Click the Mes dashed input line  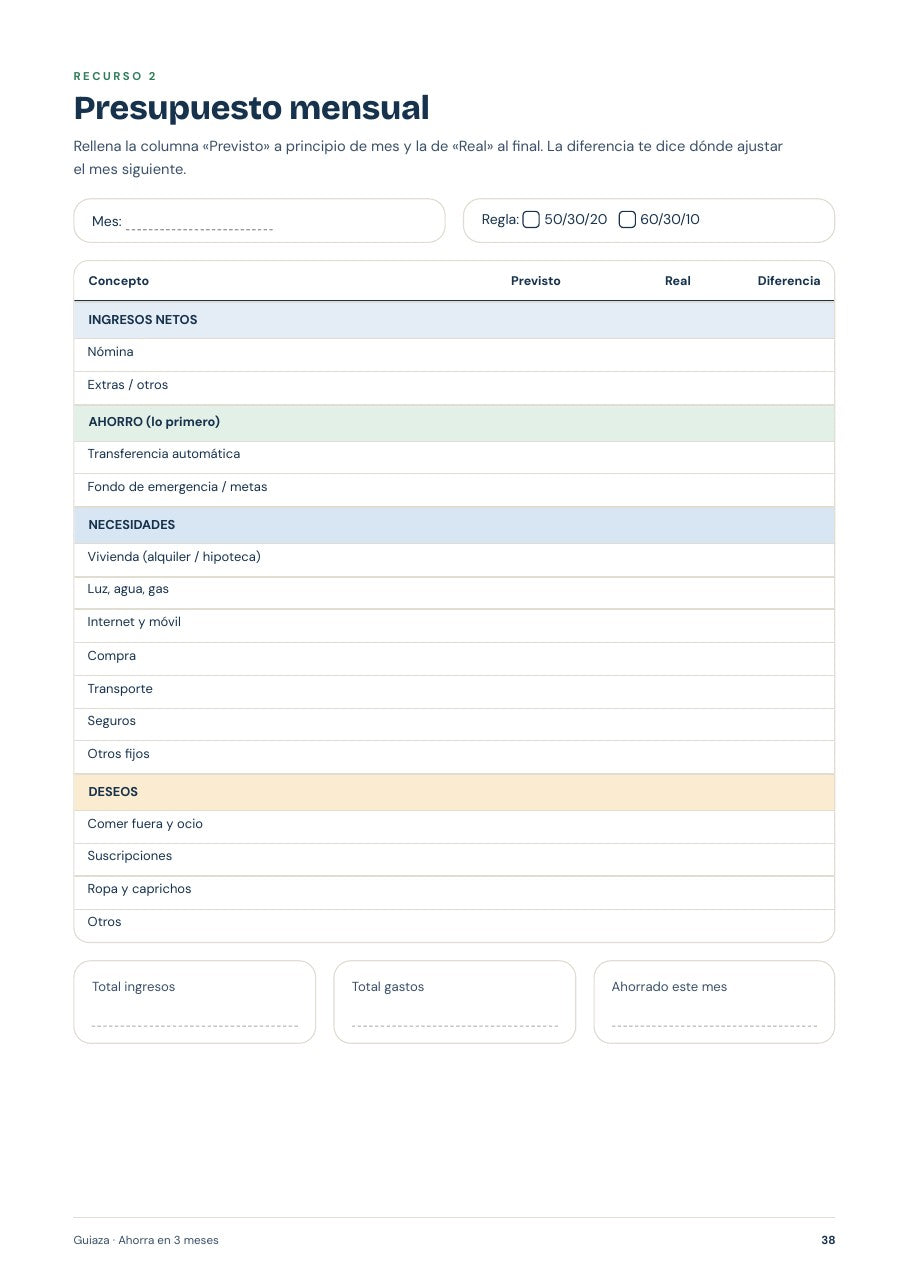click(x=200, y=230)
